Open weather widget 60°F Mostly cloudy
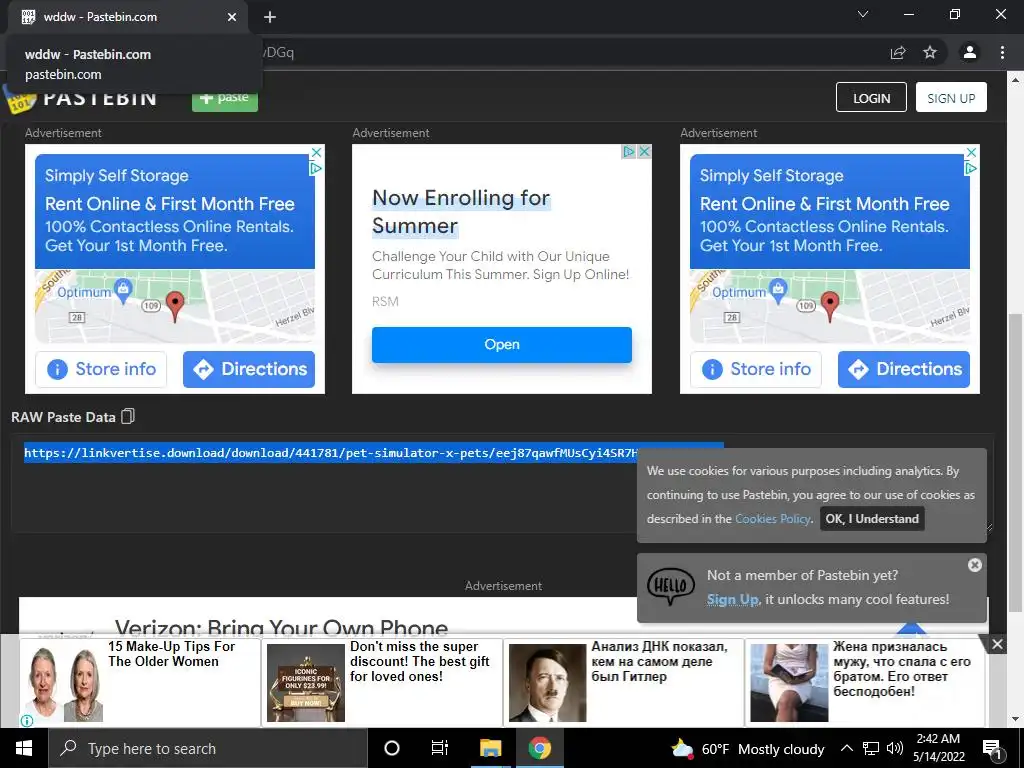Image resolution: width=1024 pixels, height=768 pixels. point(748,749)
